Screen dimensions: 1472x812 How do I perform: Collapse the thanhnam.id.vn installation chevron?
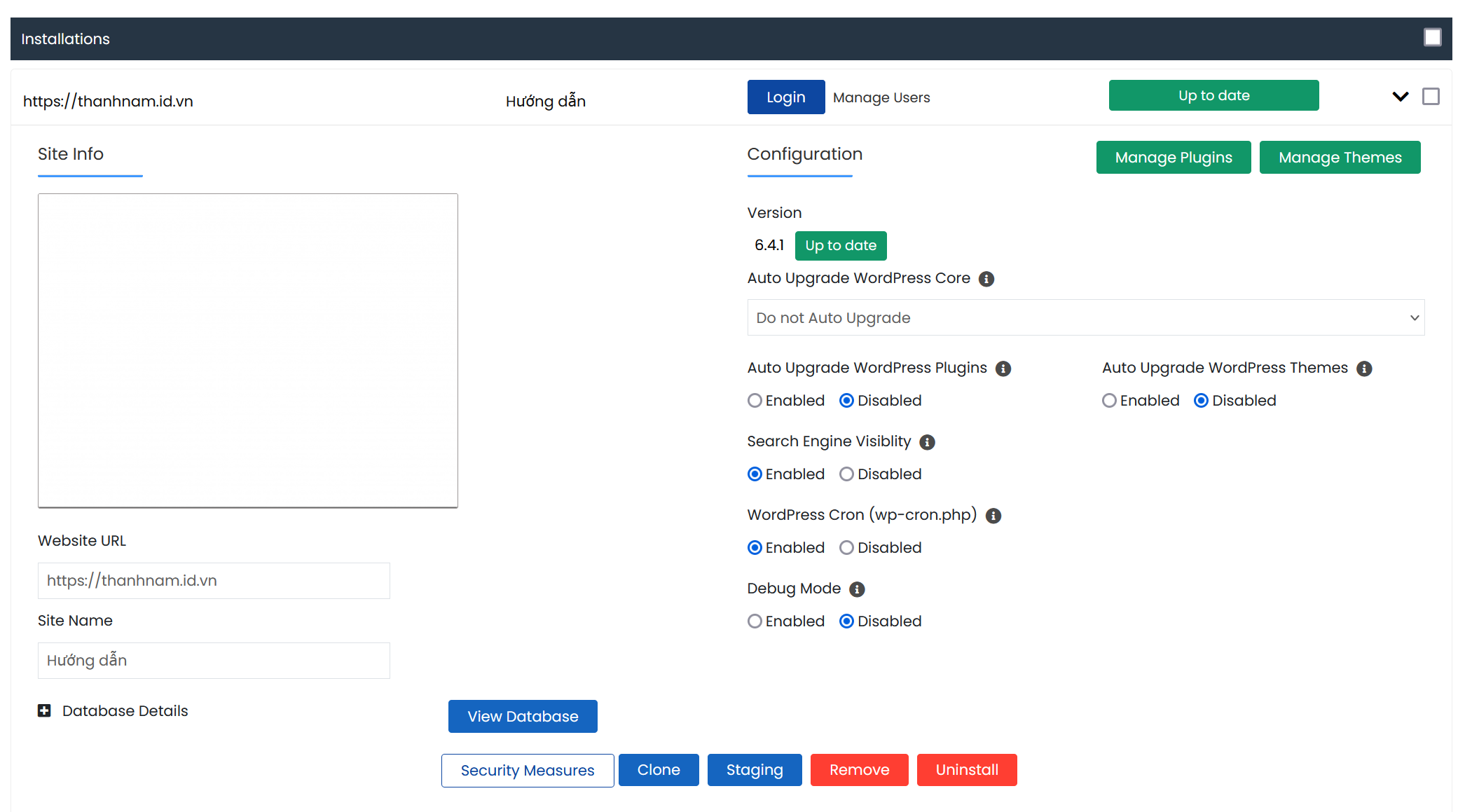(x=1401, y=97)
